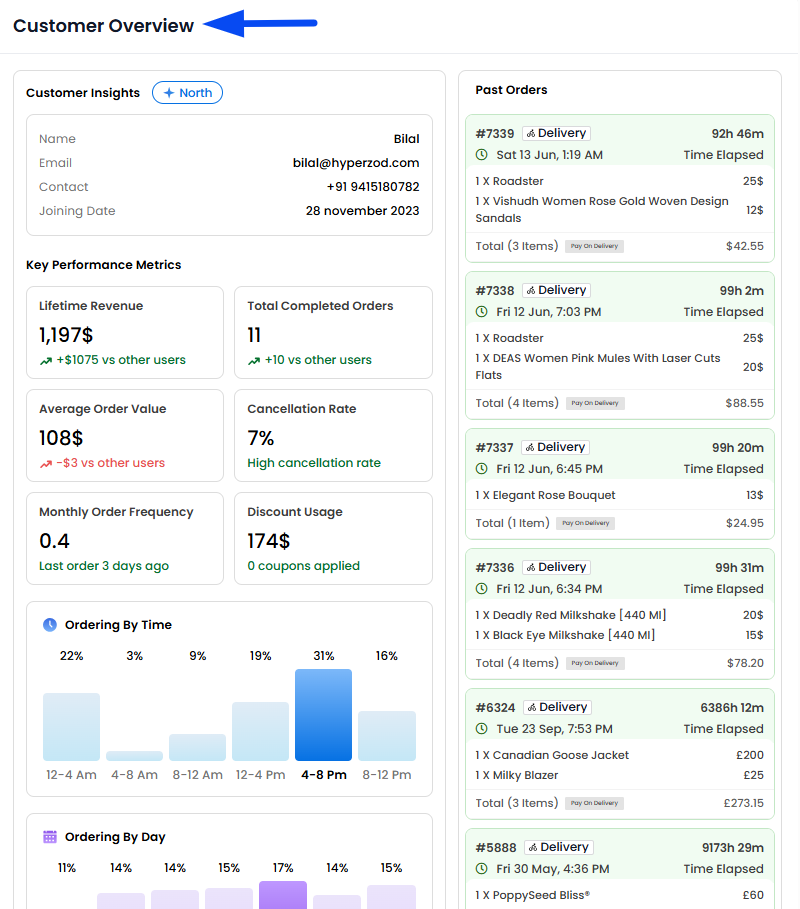800x909 pixels.
Task: Click the purple calendar icon next to Ordering By Day
Action: coord(50,837)
